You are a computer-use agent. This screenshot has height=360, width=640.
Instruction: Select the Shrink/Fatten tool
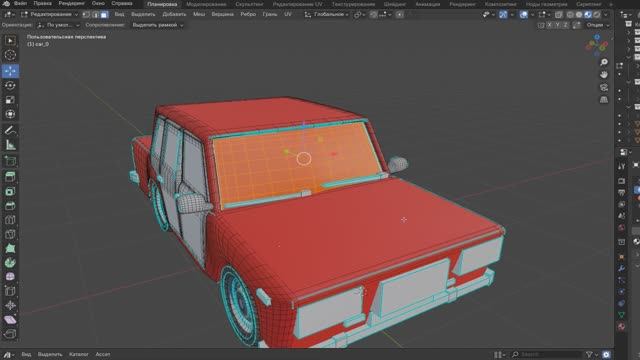(x=10, y=305)
